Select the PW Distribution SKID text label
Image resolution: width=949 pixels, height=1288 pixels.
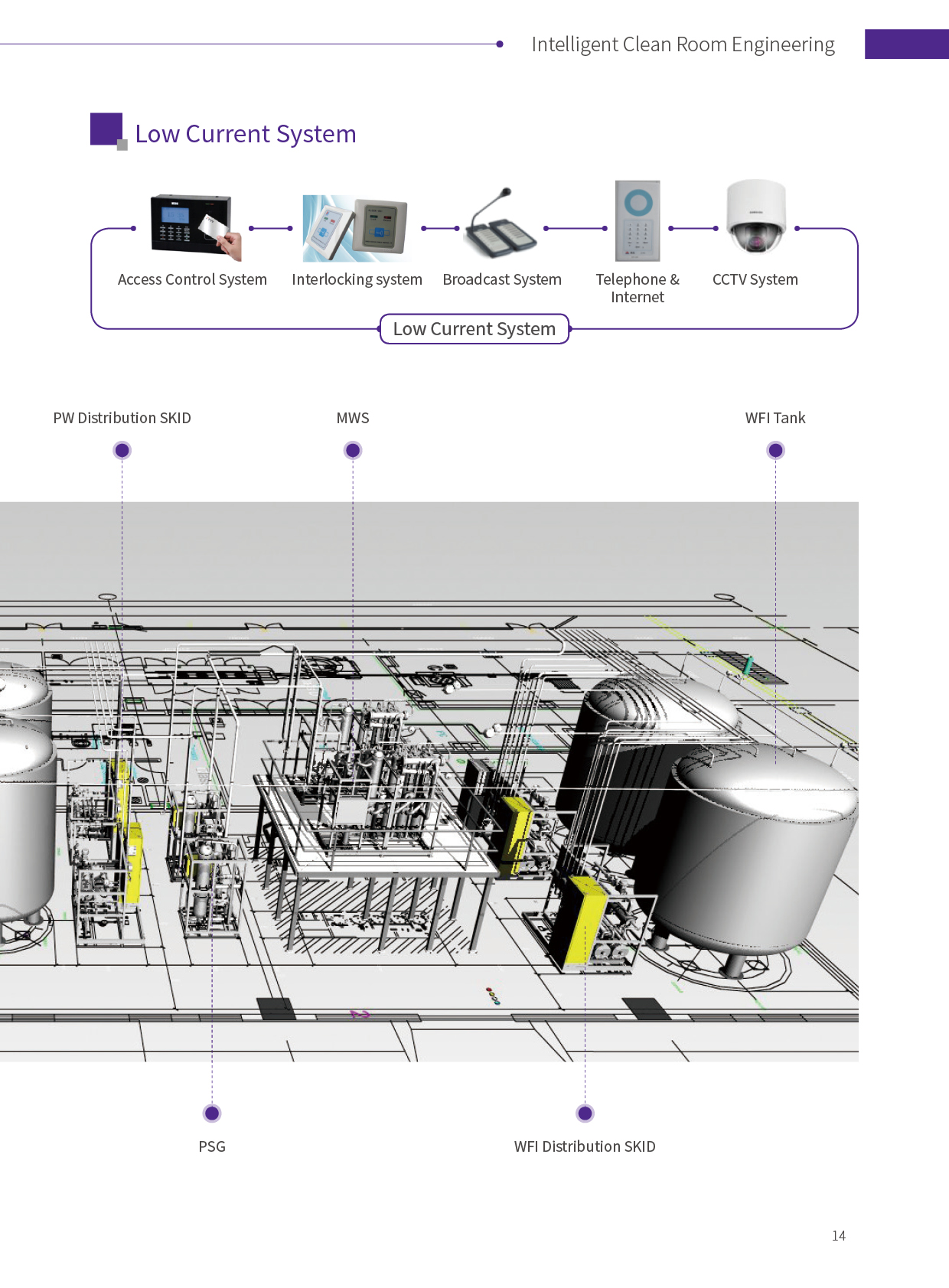122,418
